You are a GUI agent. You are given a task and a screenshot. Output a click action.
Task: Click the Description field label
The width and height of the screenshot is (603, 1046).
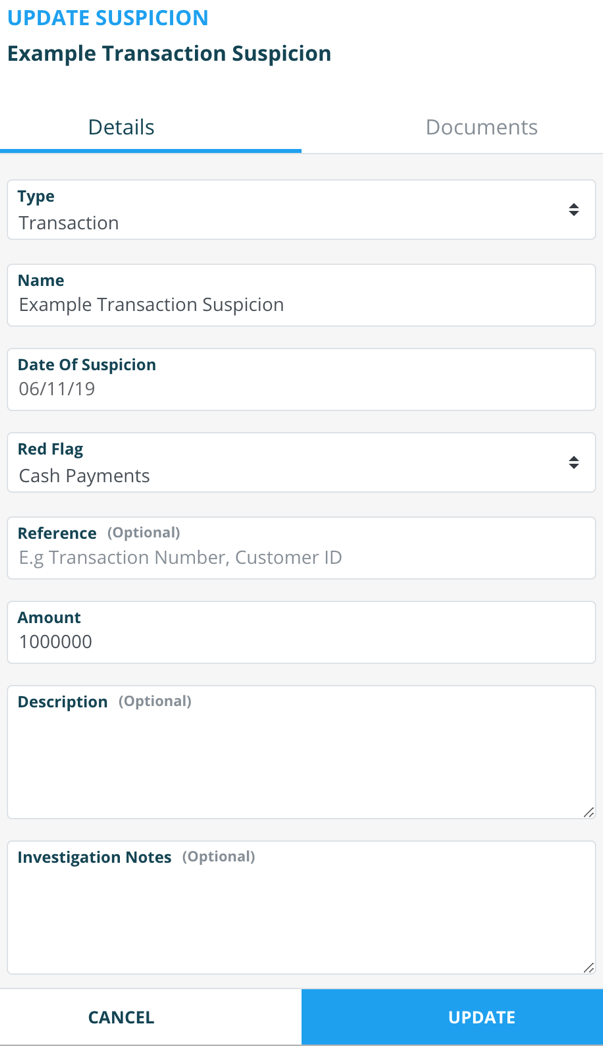pos(63,702)
